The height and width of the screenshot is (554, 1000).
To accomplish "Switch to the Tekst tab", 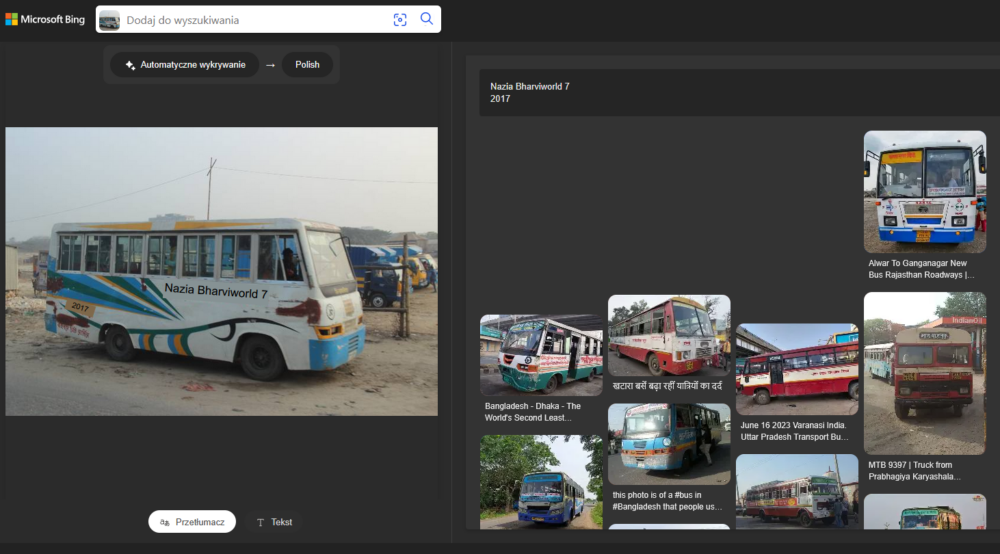I will pyautogui.click(x=274, y=522).
